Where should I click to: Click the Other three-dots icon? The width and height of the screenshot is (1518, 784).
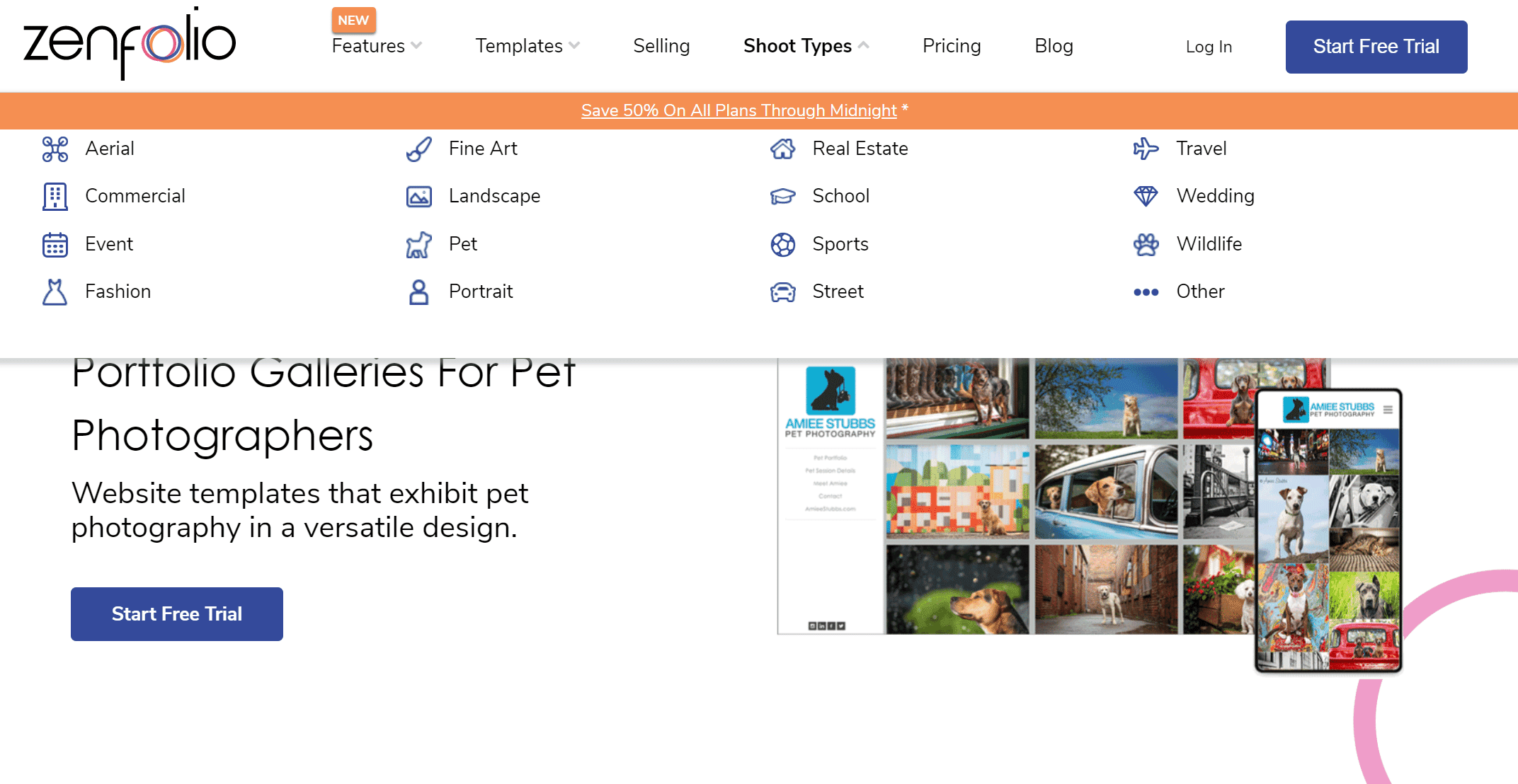1146,292
